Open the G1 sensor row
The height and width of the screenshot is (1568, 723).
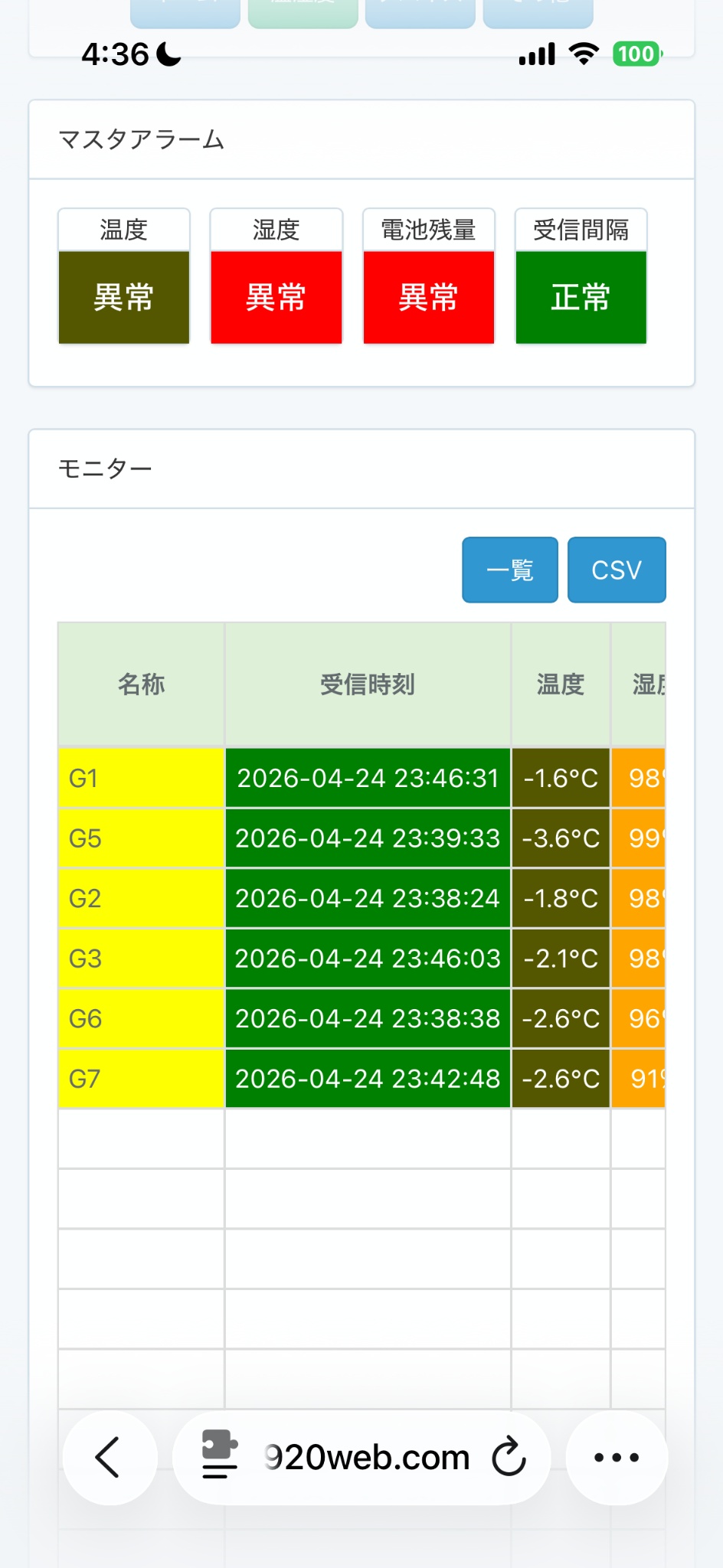pos(361,778)
